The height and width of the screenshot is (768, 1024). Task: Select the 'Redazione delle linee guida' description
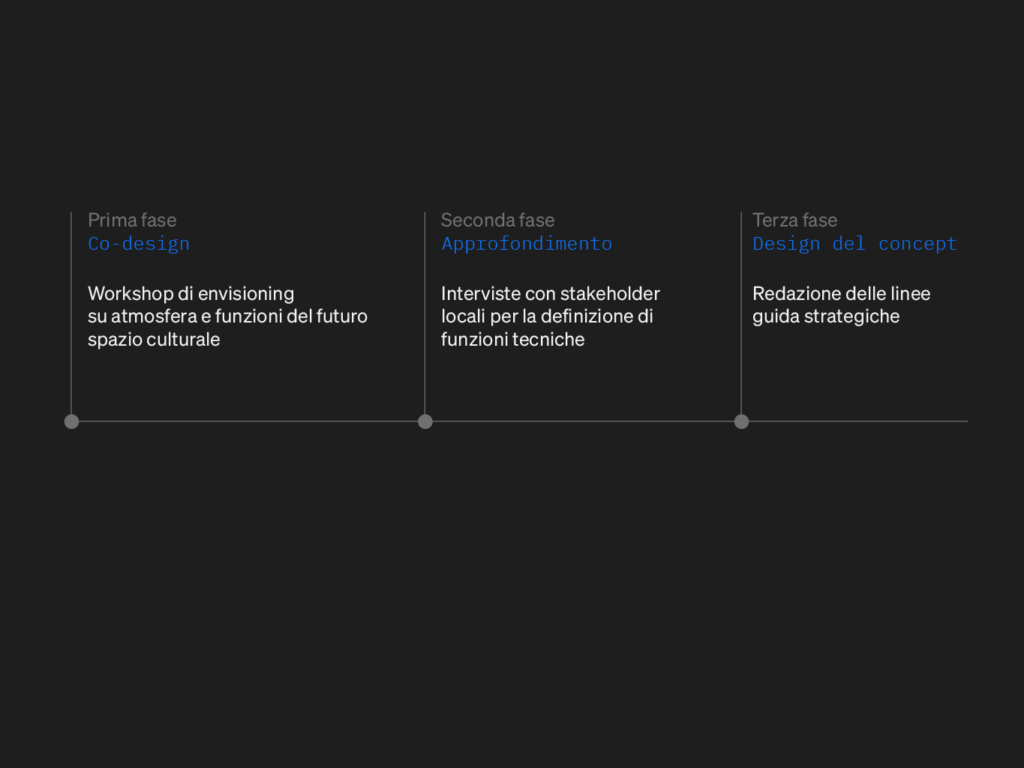click(x=840, y=305)
